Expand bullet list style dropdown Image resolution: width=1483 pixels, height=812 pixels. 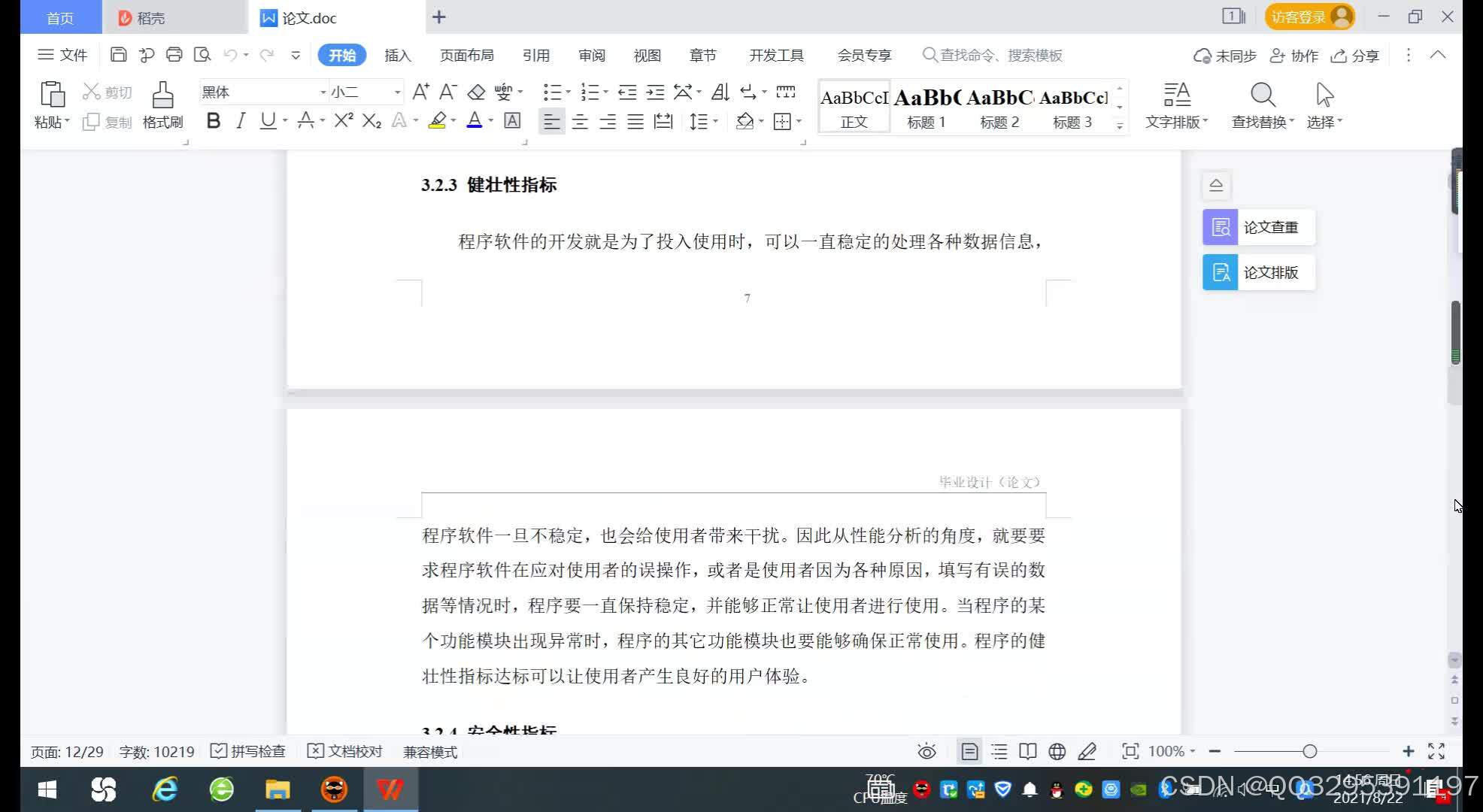point(568,92)
